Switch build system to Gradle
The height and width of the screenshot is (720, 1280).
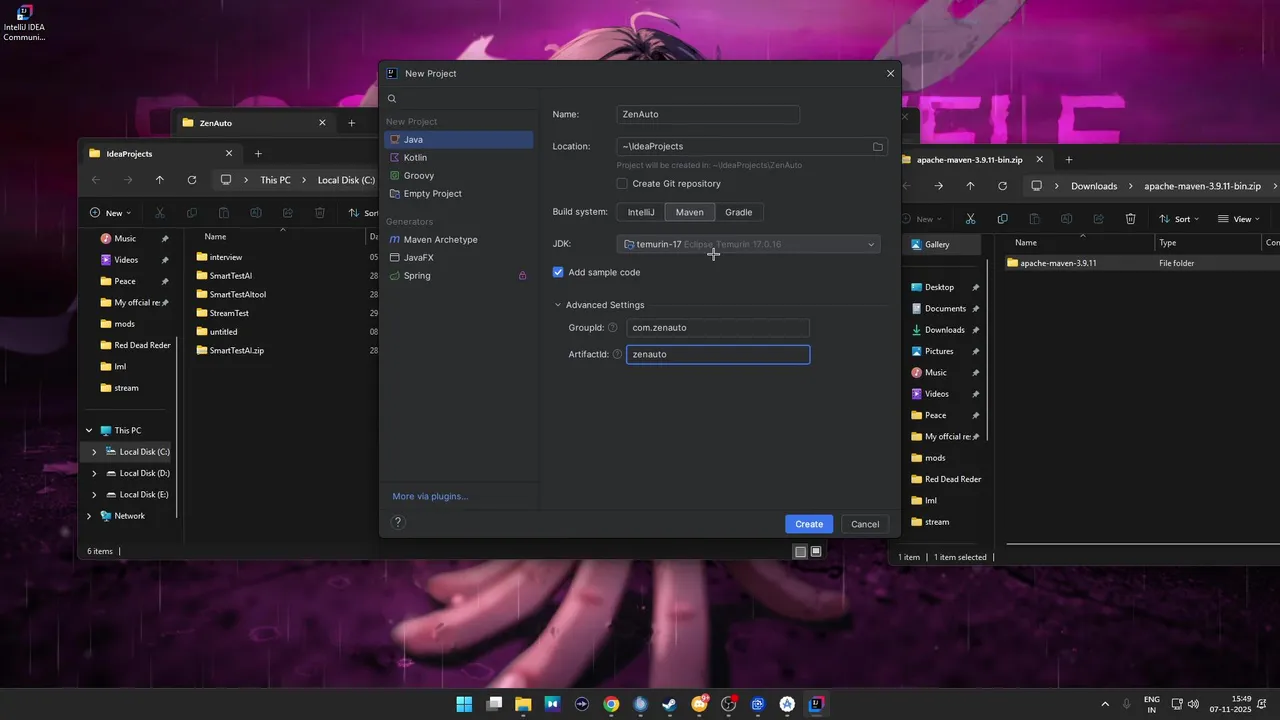click(x=739, y=212)
